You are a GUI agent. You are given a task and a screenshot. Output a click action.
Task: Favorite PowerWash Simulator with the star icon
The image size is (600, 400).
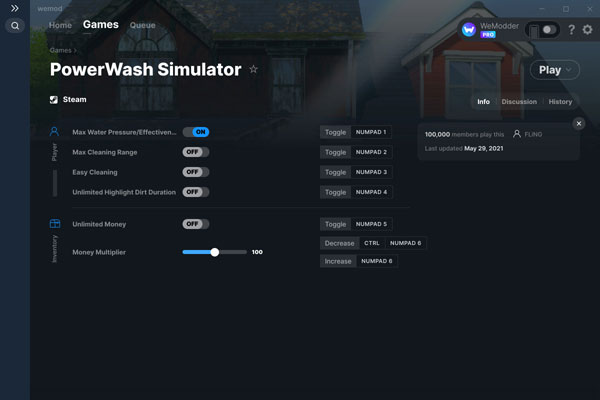(x=253, y=69)
